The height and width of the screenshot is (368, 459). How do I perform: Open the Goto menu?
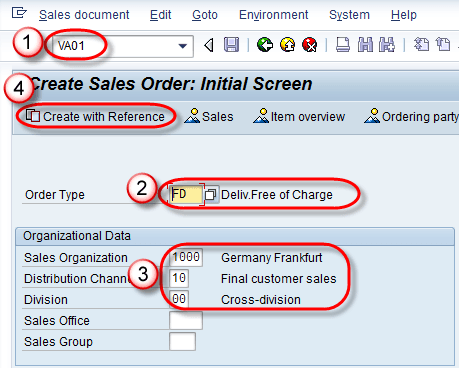205,15
